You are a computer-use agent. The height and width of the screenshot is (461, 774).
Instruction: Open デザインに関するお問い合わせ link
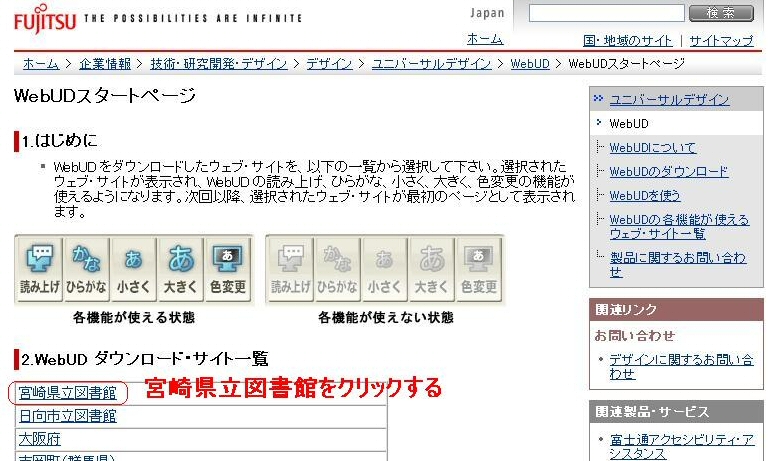pyautogui.click(x=681, y=367)
